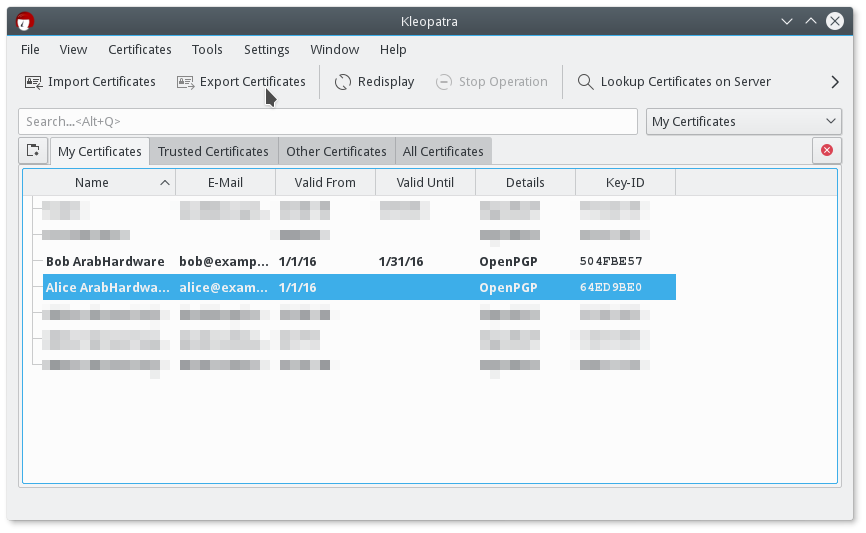Open the My Certificates filter dropdown

click(743, 122)
